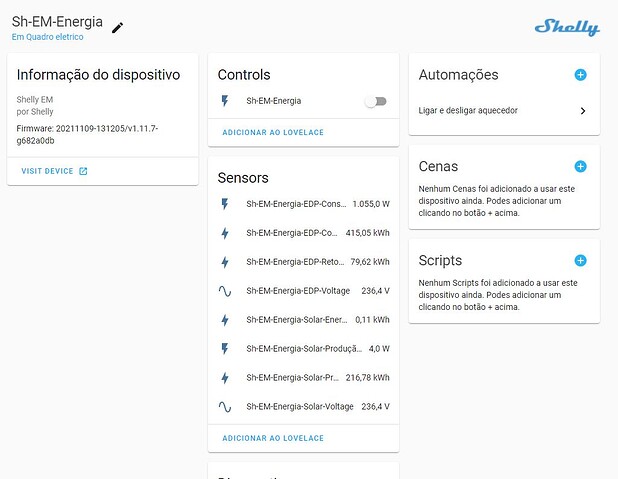Click the sine wave icon of Solar-Voltage
This screenshot has height=479, width=618.
pyautogui.click(x=225, y=406)
